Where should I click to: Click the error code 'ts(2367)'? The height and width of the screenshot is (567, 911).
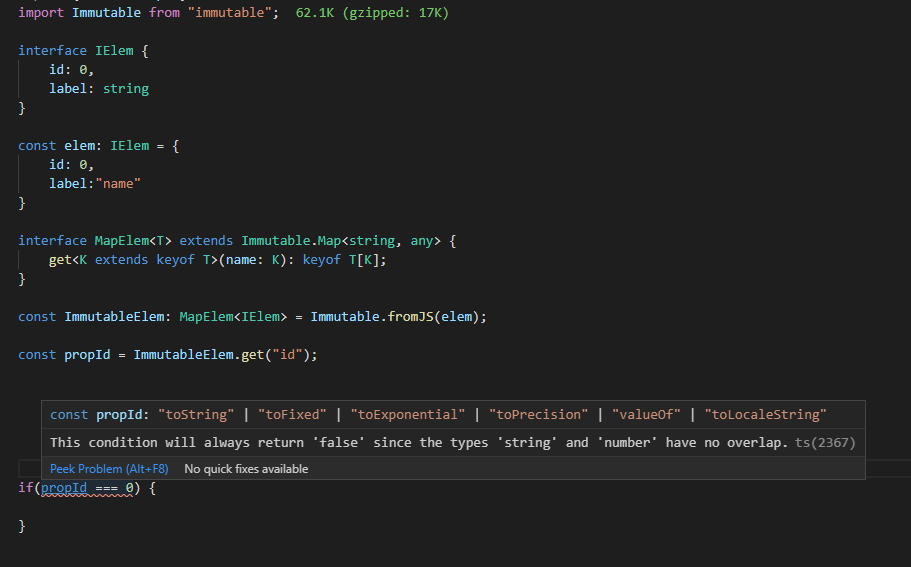(825, 443)
